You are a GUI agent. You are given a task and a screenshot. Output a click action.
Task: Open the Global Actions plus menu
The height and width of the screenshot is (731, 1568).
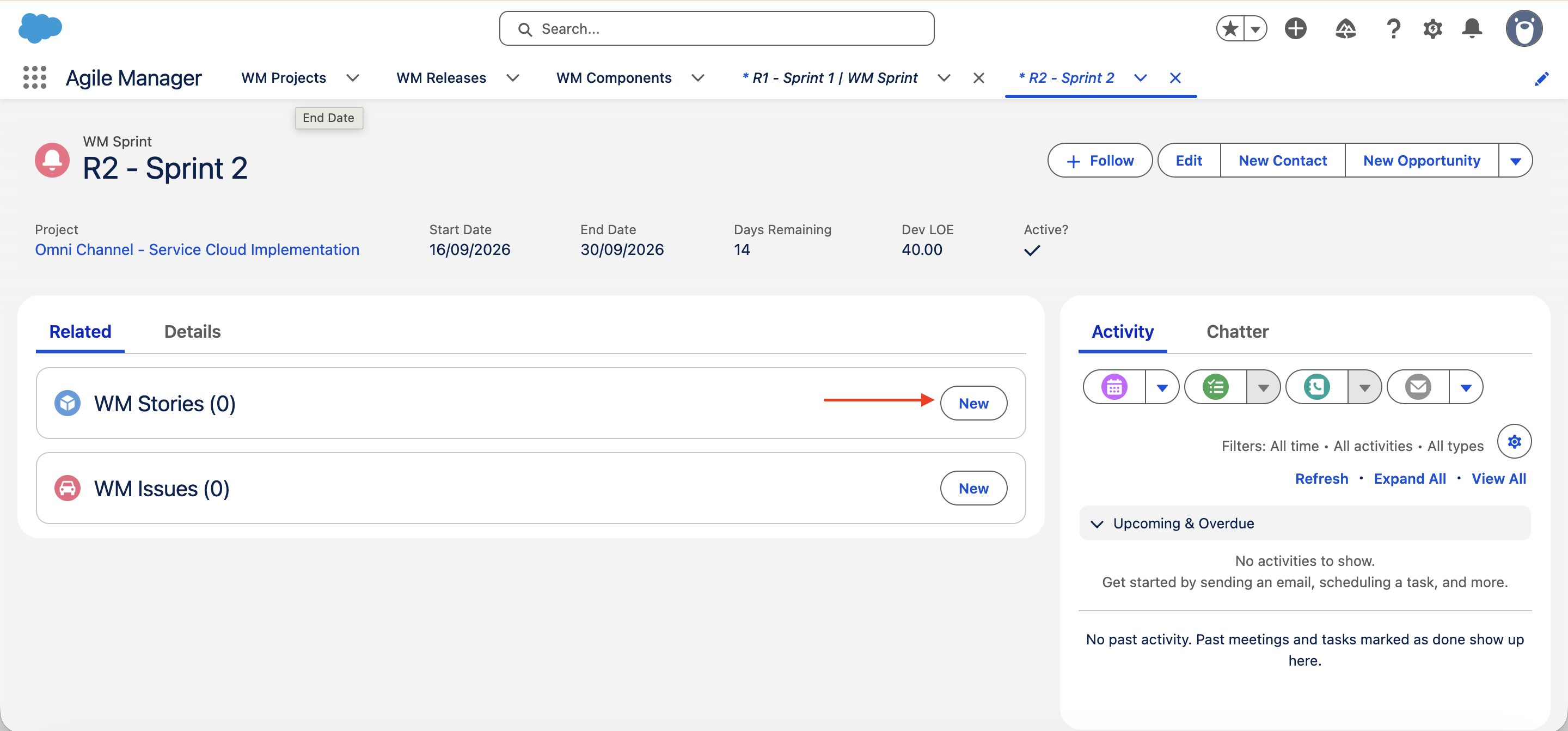tap(1295, 29)
